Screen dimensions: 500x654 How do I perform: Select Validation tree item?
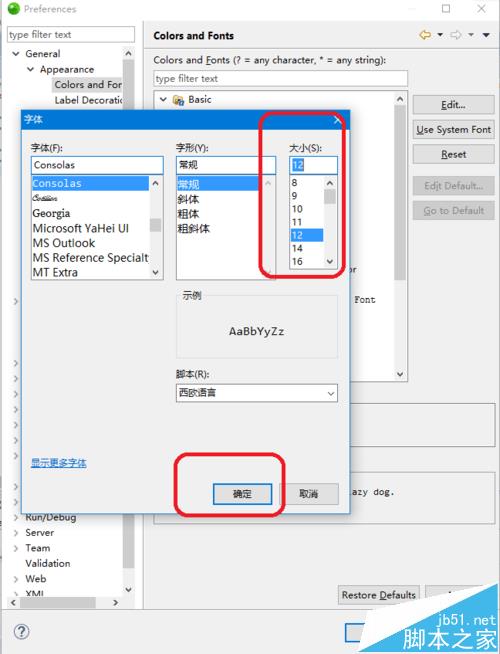coord(48,563)
